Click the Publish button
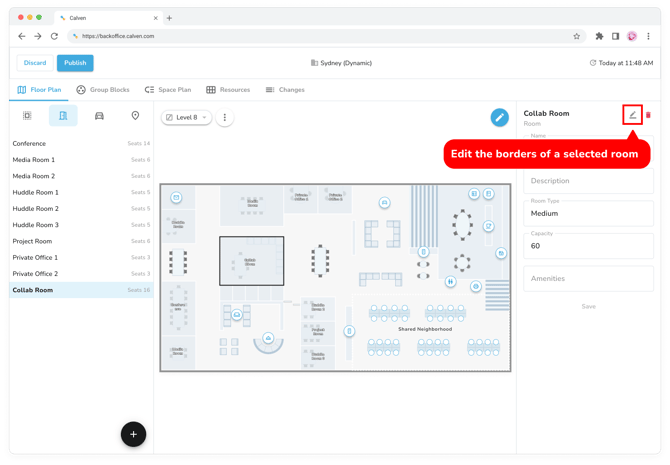The image size is (670, 465). (x=75, y=63)
